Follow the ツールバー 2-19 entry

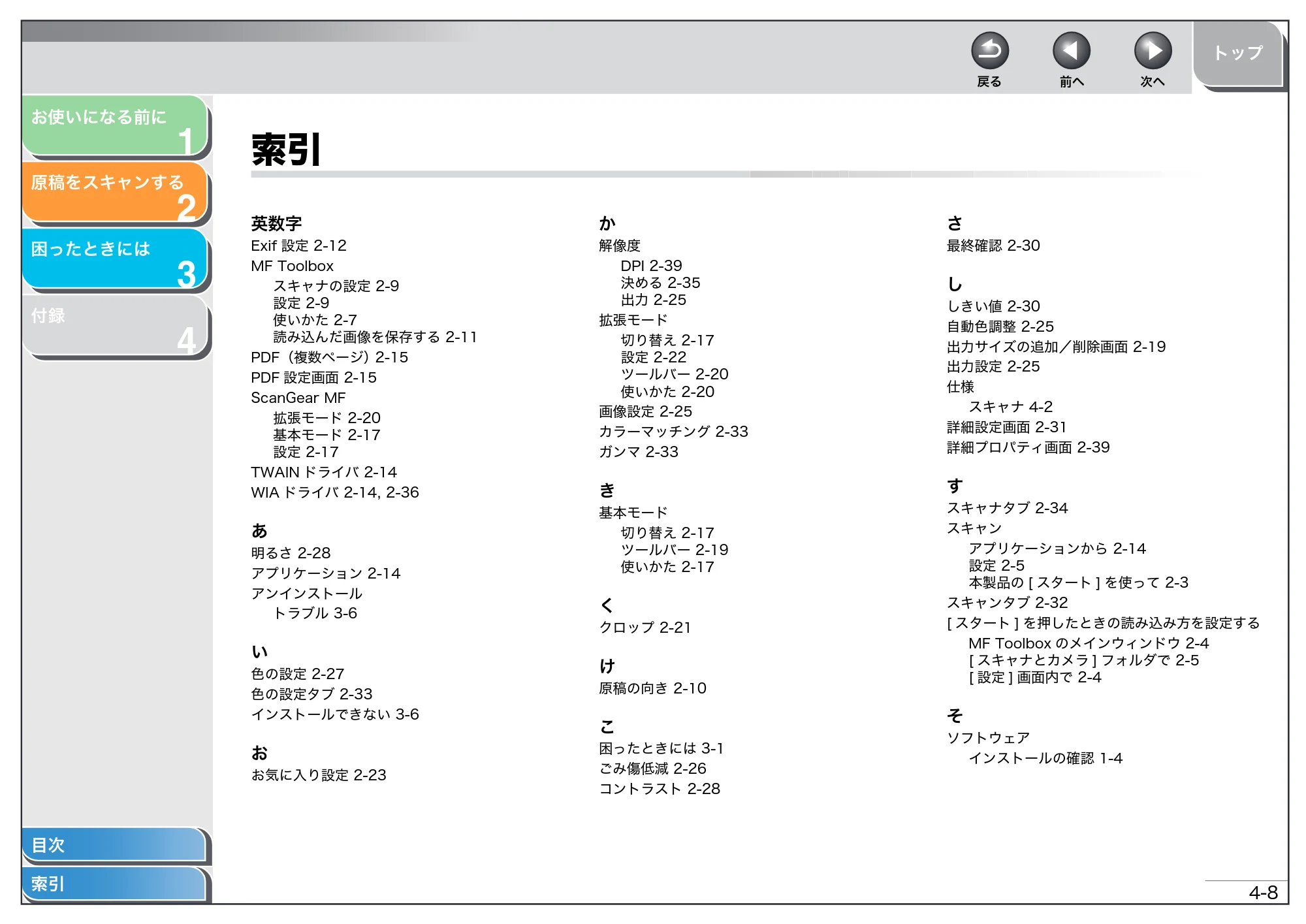(x=674, y=550)
